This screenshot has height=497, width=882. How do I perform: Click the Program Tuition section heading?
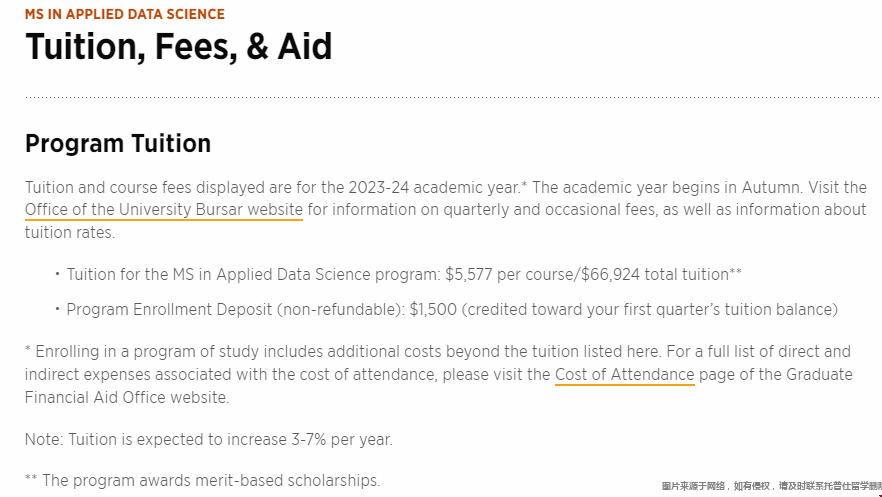click(118, 143)
